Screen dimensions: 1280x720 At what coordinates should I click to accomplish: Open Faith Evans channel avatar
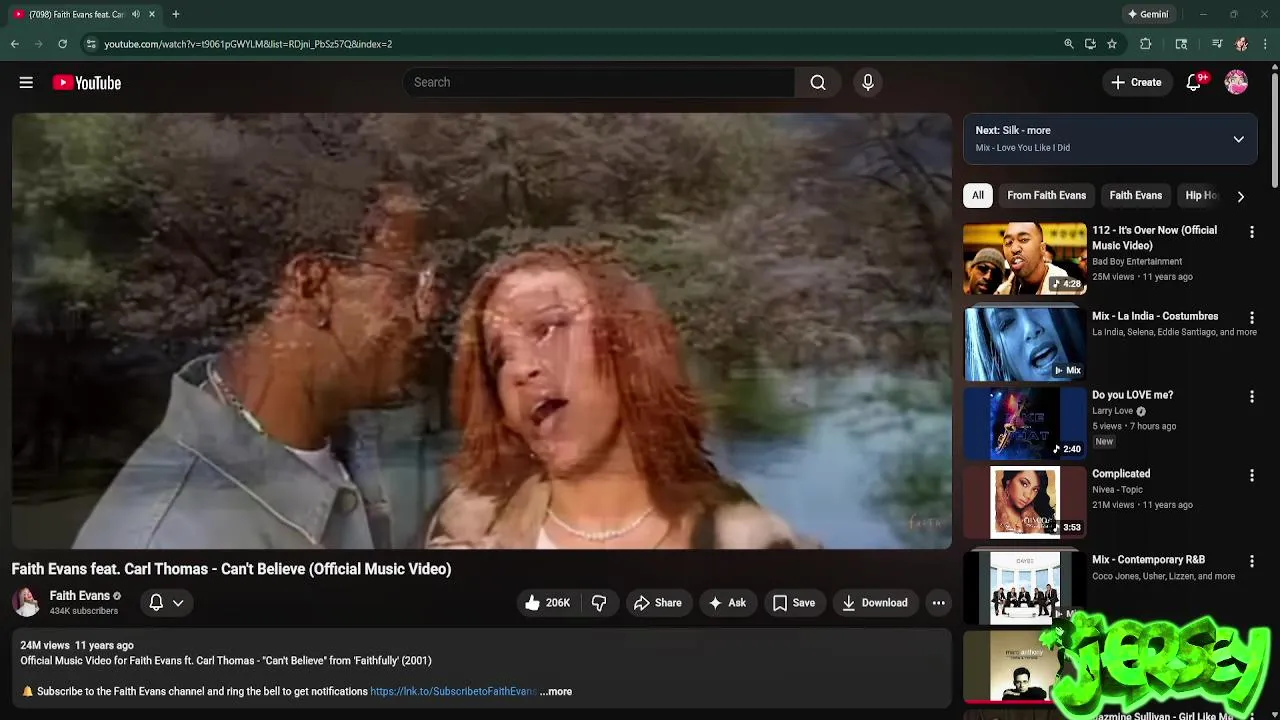coord(26,602)
